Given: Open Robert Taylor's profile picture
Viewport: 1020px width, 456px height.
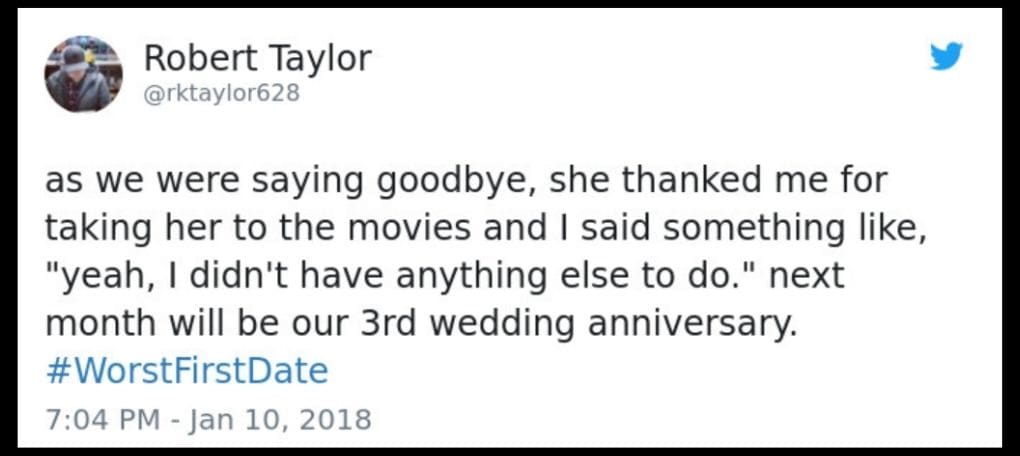Looking at the screenshot, I should [x=84, y=74].
